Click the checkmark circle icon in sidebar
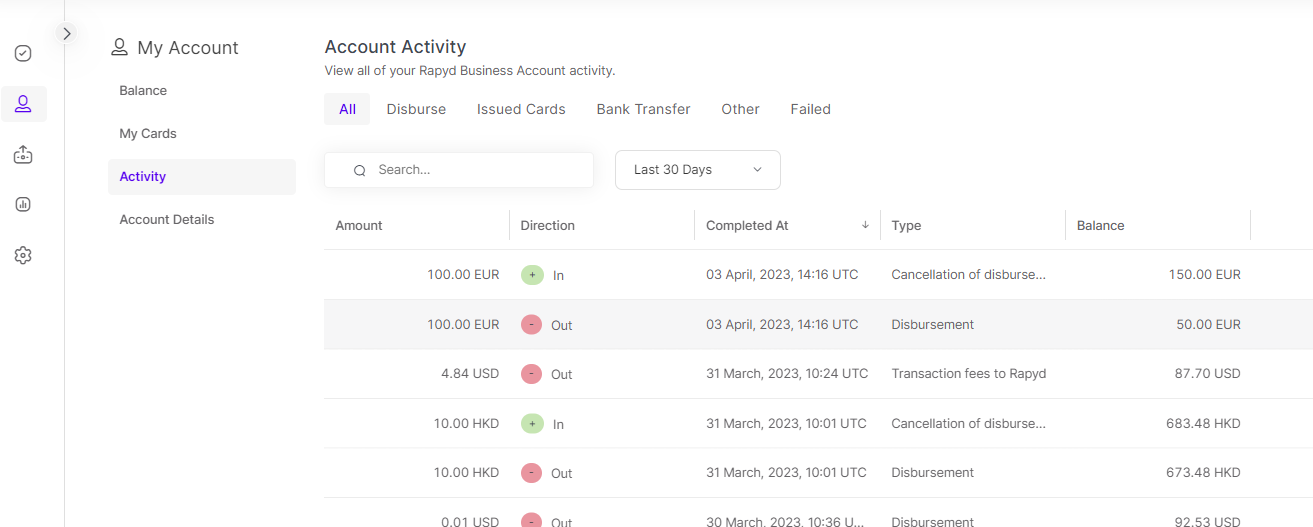Viewport: 1313px width, 527px height. (23, 53)
